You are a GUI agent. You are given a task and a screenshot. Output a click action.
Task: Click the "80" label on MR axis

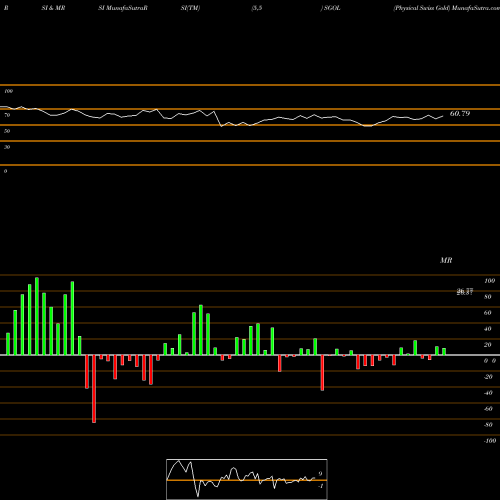point(488,297)
